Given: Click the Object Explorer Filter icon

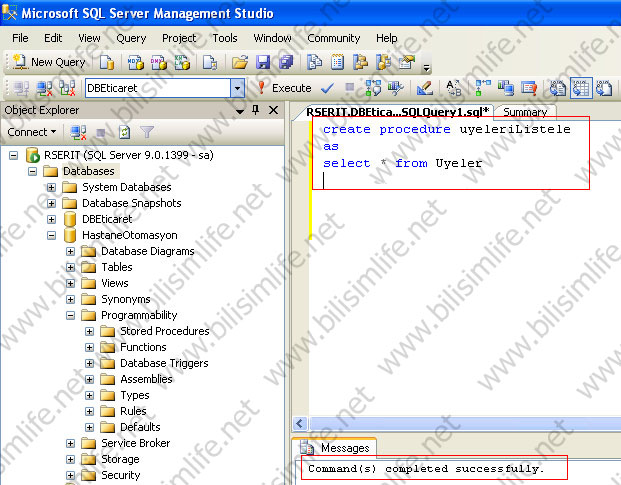Looking at the screenshot, I should point(147,132).
